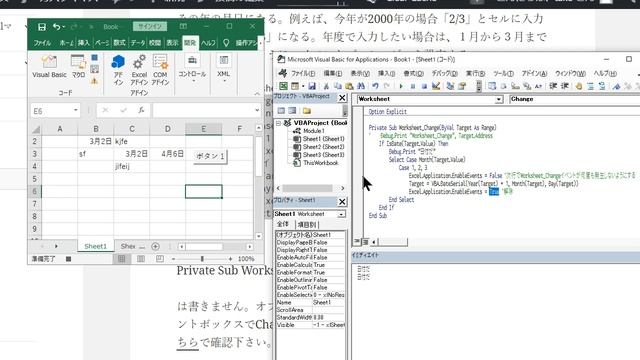Switch to Page Break Preview in status bar

click(x=160, y=259)
